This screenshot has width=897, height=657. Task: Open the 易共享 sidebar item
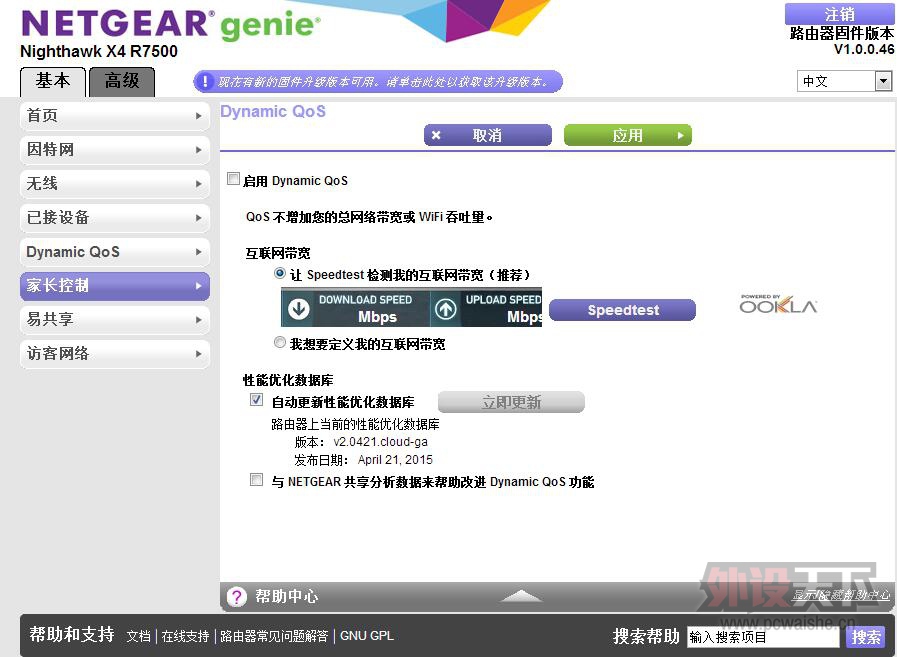[x=115, y=319]
